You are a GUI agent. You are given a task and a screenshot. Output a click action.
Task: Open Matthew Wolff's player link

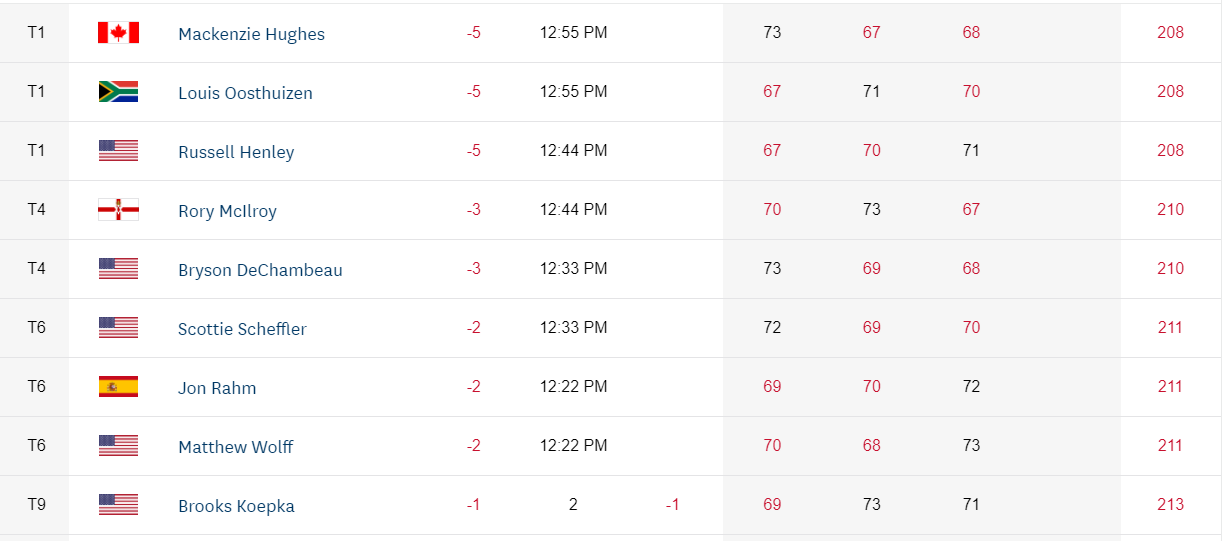tap(235, 447)
